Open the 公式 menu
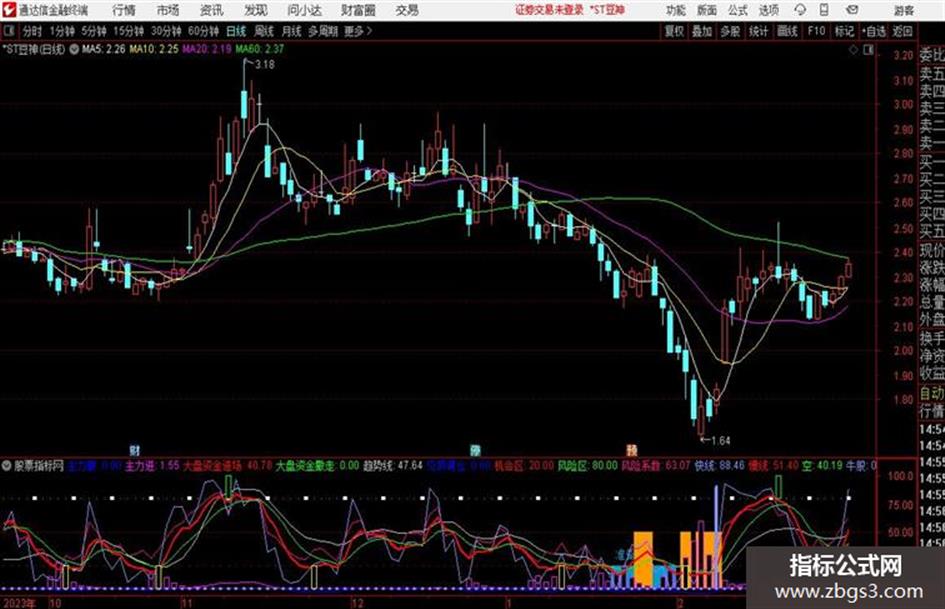The width and height of the screenshot is (945, 609). (738, 10)
